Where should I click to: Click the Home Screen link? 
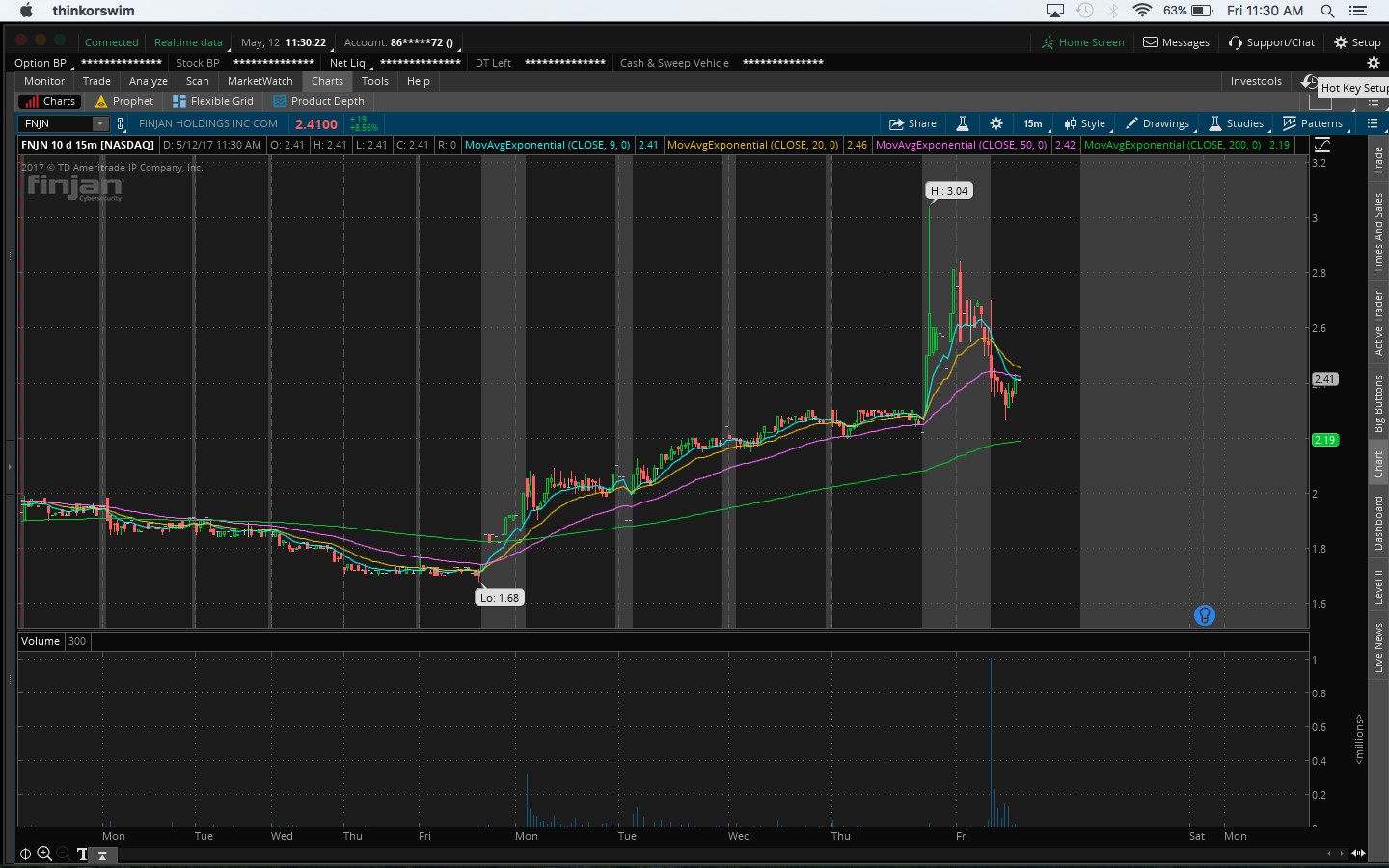(x=1082, y=42)
